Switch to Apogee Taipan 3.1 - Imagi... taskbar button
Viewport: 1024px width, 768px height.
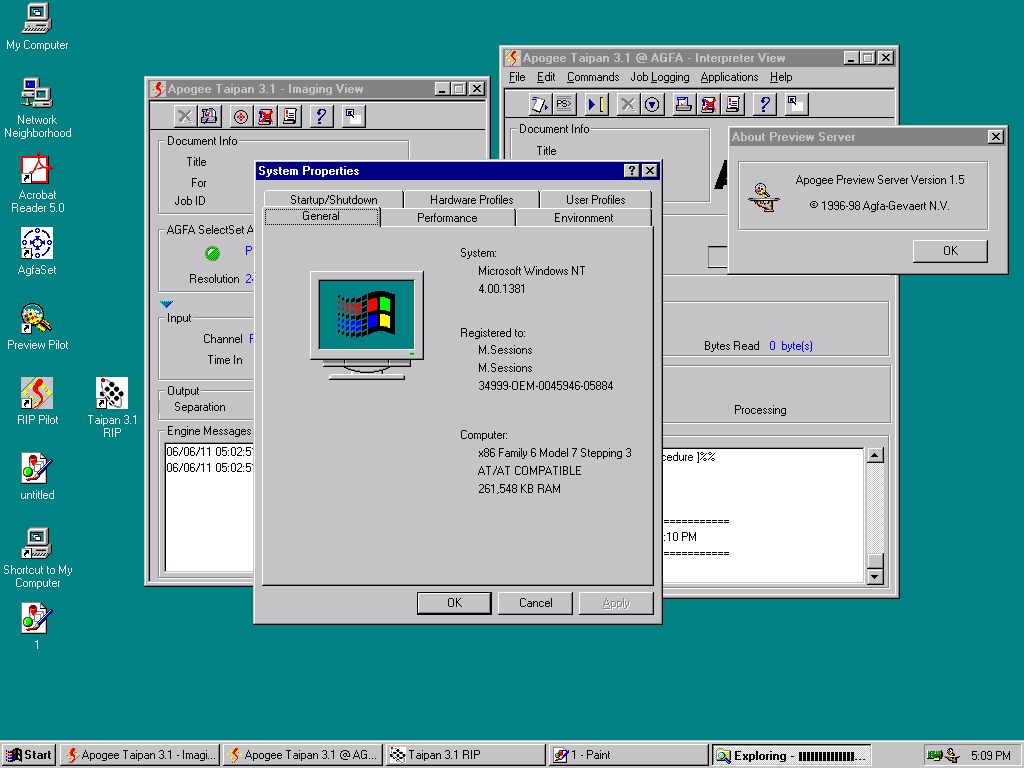(x=140, y=755)
